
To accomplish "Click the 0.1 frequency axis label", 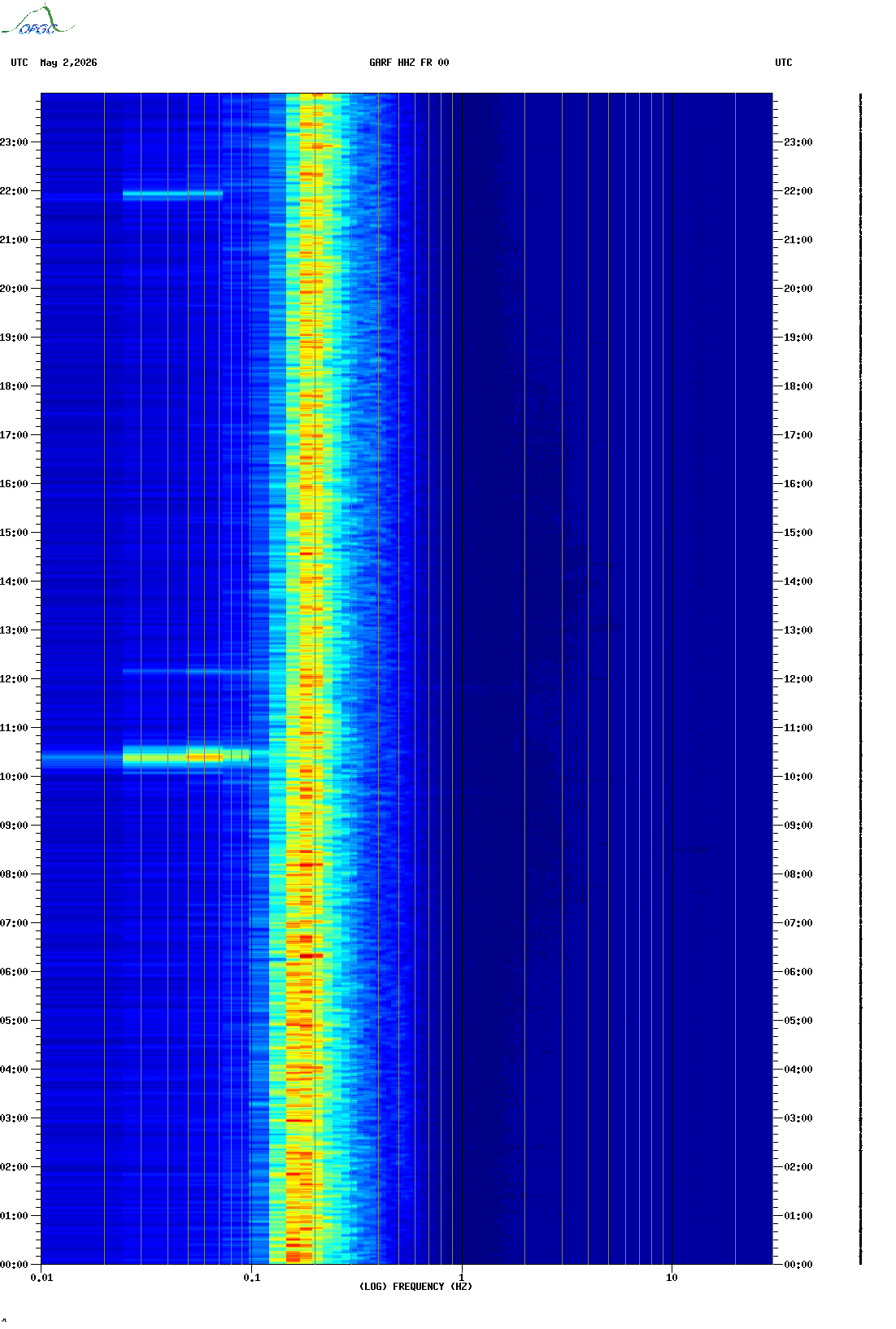I will [x=252, y=1278].
